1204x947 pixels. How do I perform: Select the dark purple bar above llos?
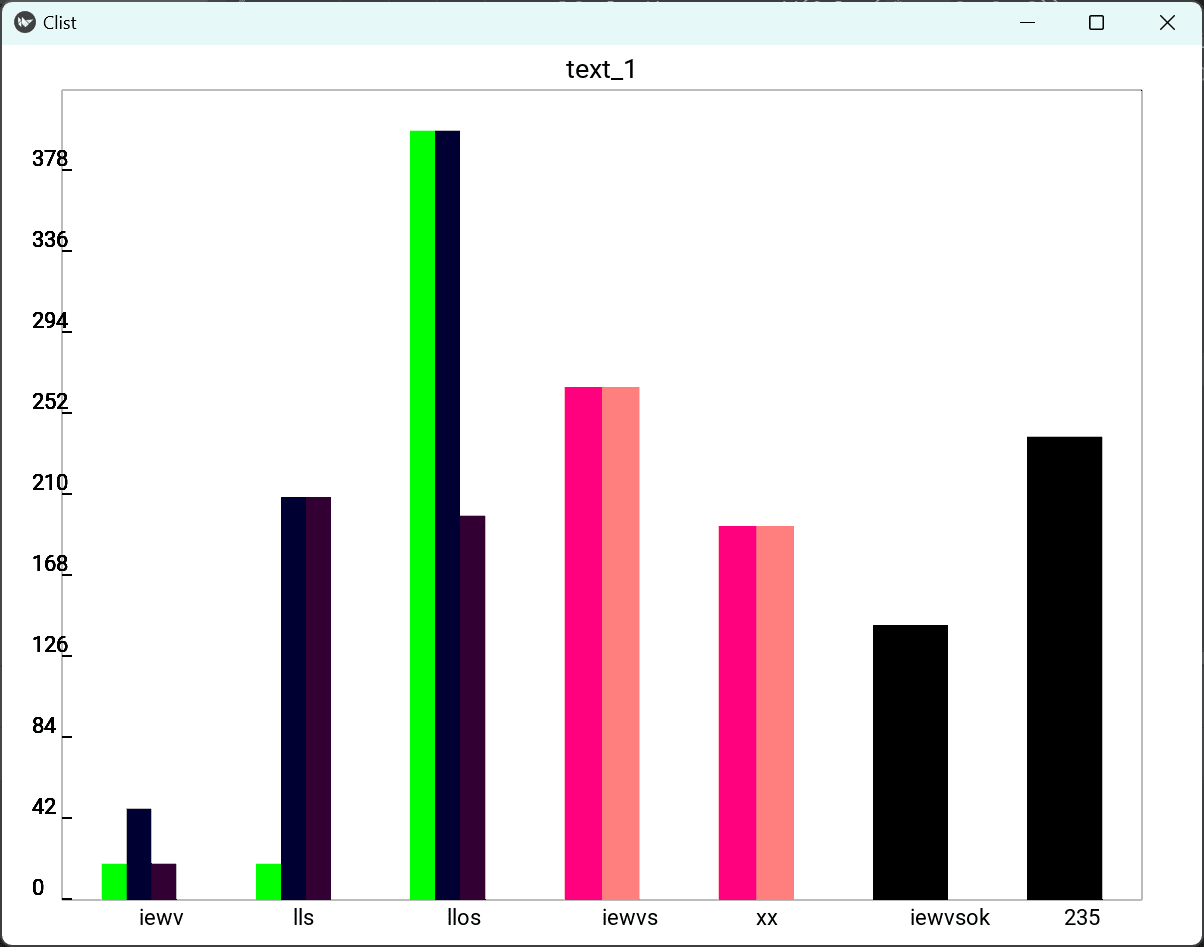473,707
